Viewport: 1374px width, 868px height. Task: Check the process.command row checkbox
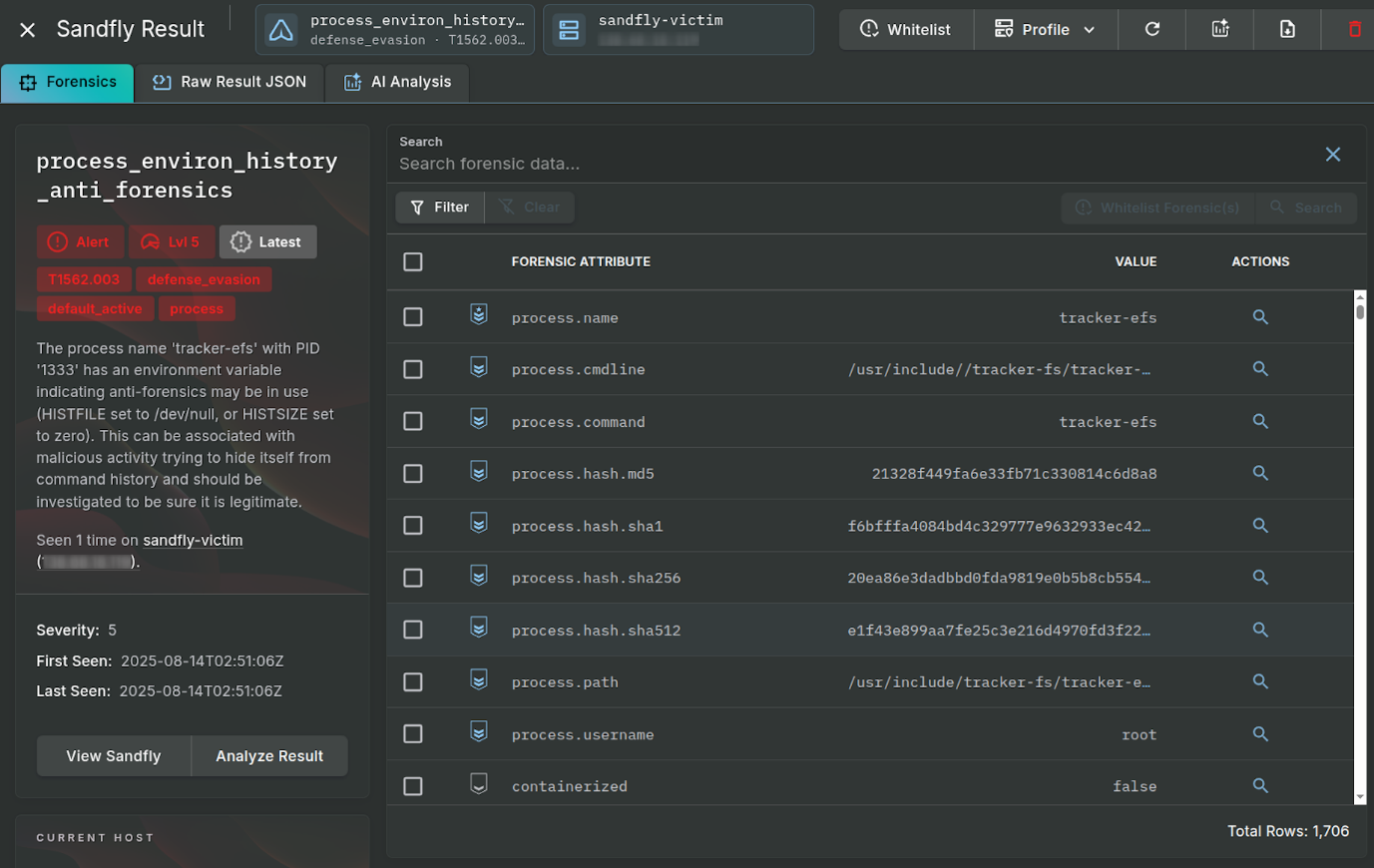[x=413, y=421]
